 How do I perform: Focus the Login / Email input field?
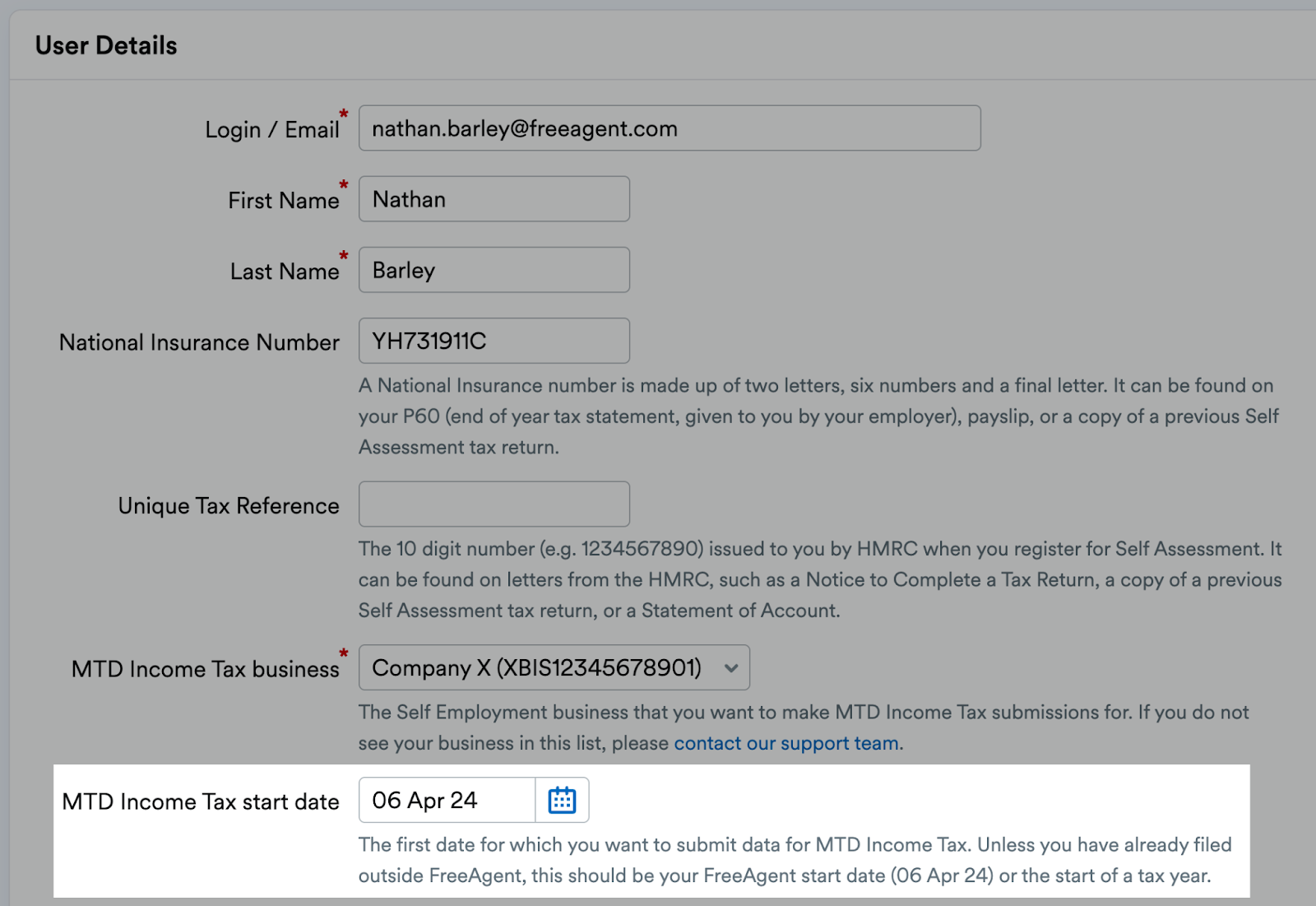(670, 128)
